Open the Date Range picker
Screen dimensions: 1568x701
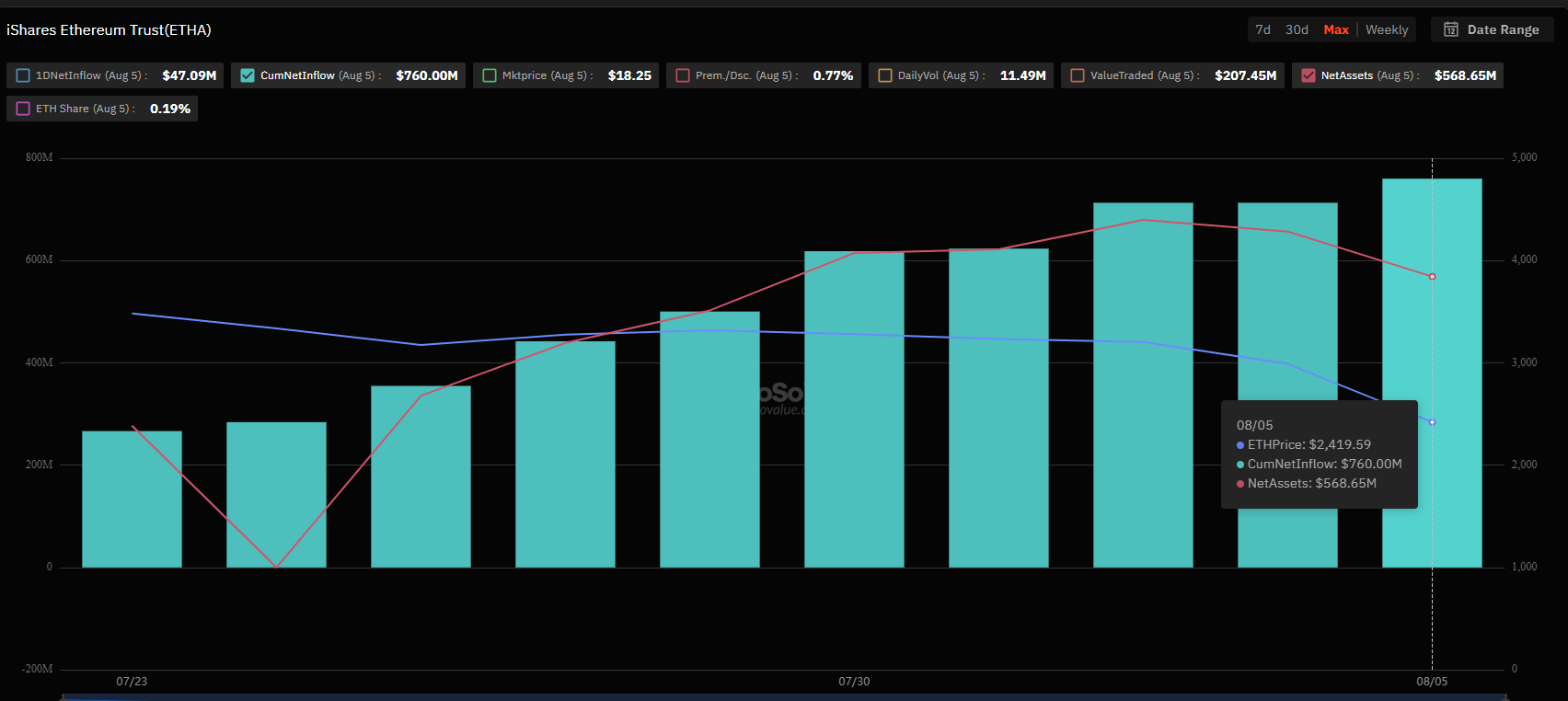1502,29
